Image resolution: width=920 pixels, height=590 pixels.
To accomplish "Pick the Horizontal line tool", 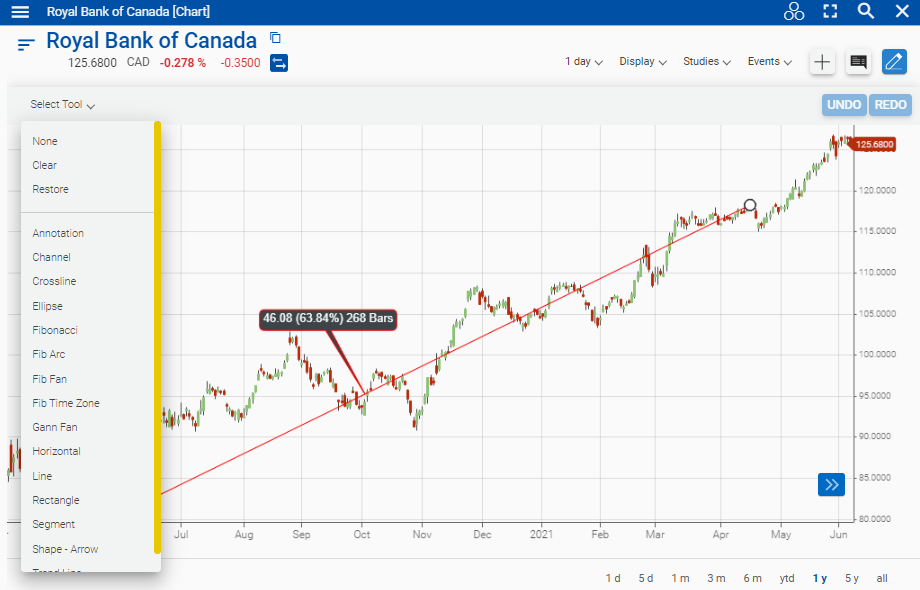I will click(x=87, y=452).
